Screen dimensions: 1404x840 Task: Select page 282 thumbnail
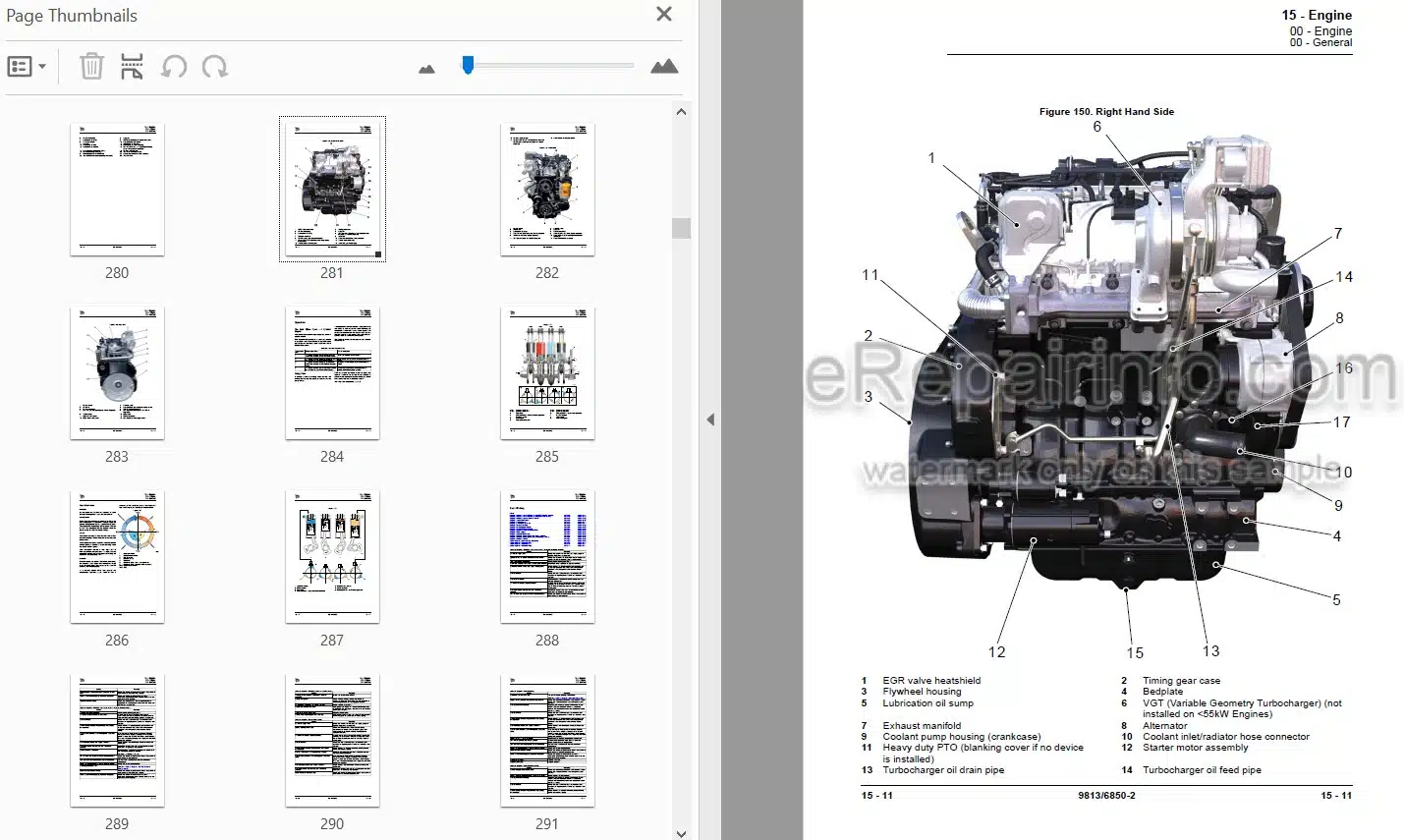547,189
